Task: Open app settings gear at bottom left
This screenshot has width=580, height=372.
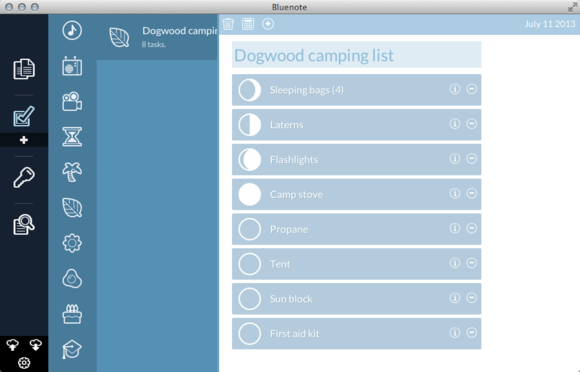Action: [x=24, y=363]
